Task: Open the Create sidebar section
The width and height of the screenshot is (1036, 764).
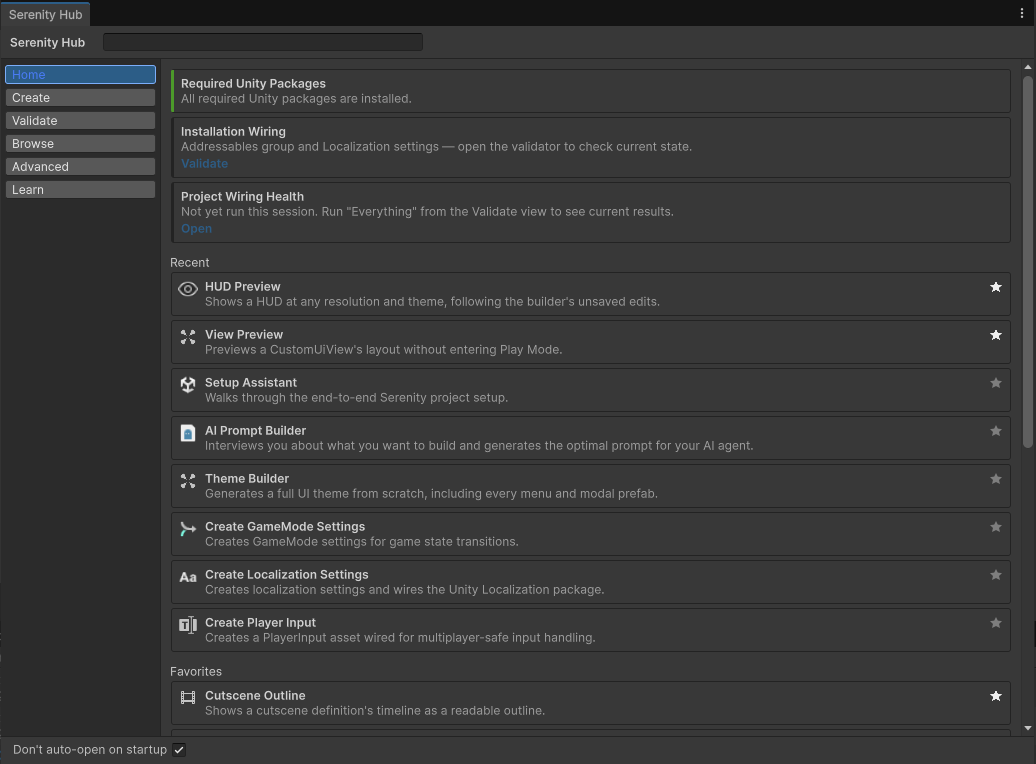Action: point(80,98)
